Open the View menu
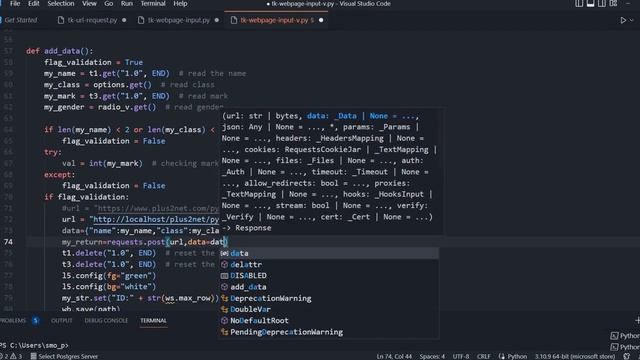The height and width of the screenshot is (360, 640). pos(89,4)
